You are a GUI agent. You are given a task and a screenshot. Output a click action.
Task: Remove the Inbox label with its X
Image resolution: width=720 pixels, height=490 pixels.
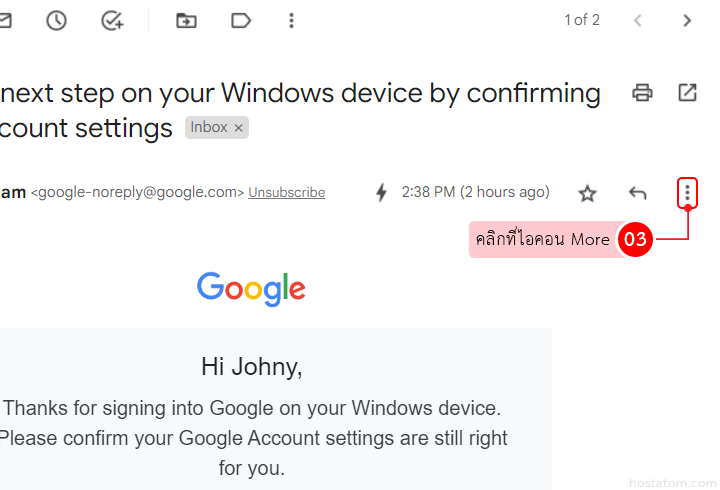pyautogui.click(x=238, y=128)
